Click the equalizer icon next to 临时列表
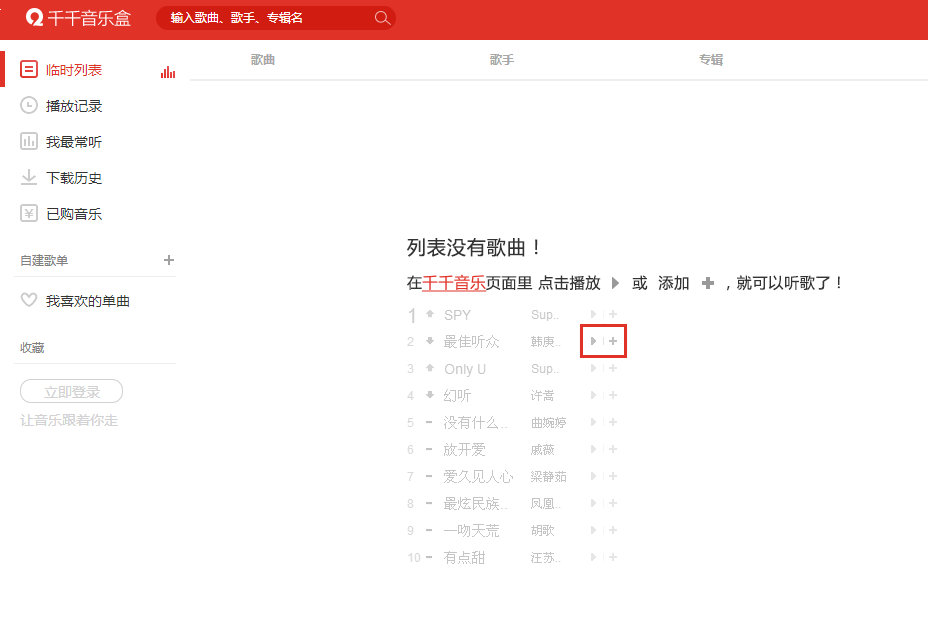Screen dimensions: 928x628 click(x=168, y=71)
